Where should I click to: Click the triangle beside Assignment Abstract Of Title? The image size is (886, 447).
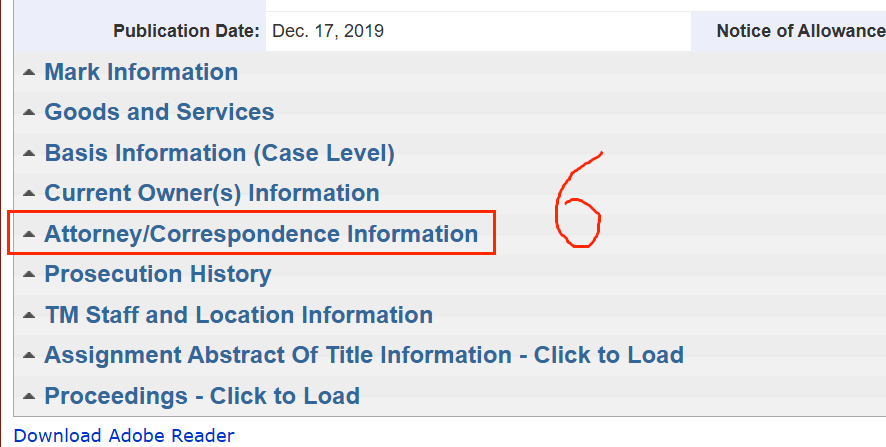[29, 355]
